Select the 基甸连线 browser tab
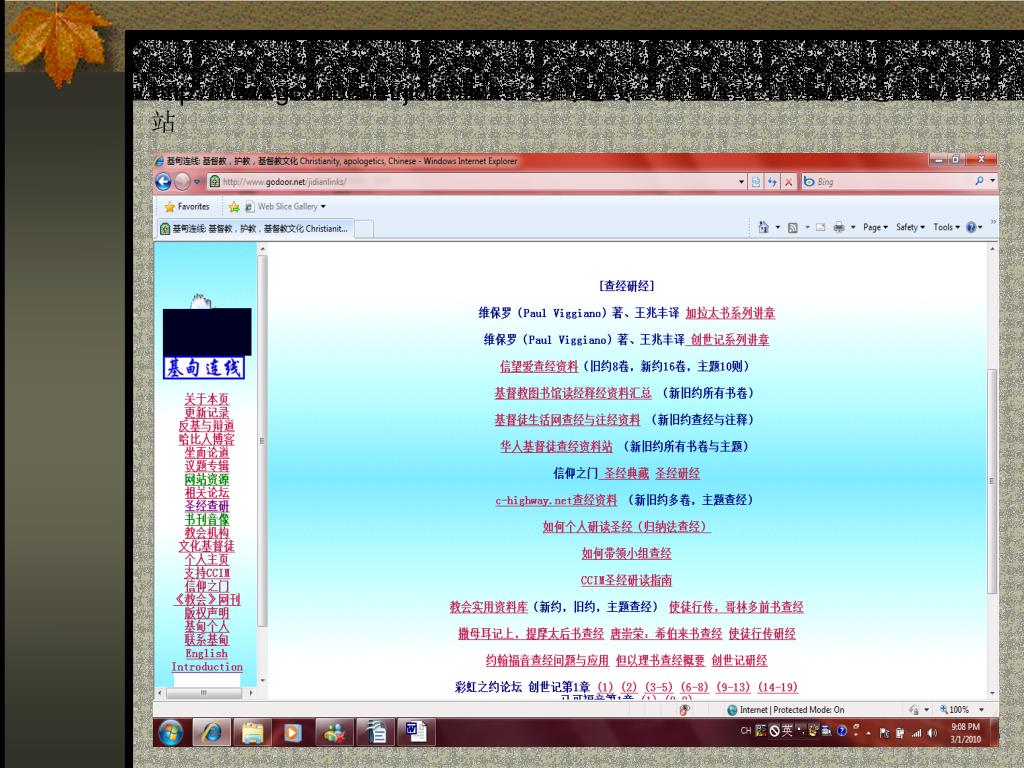Image resolution: width=1024 pixels, height=768 pixels. point(255,229)
